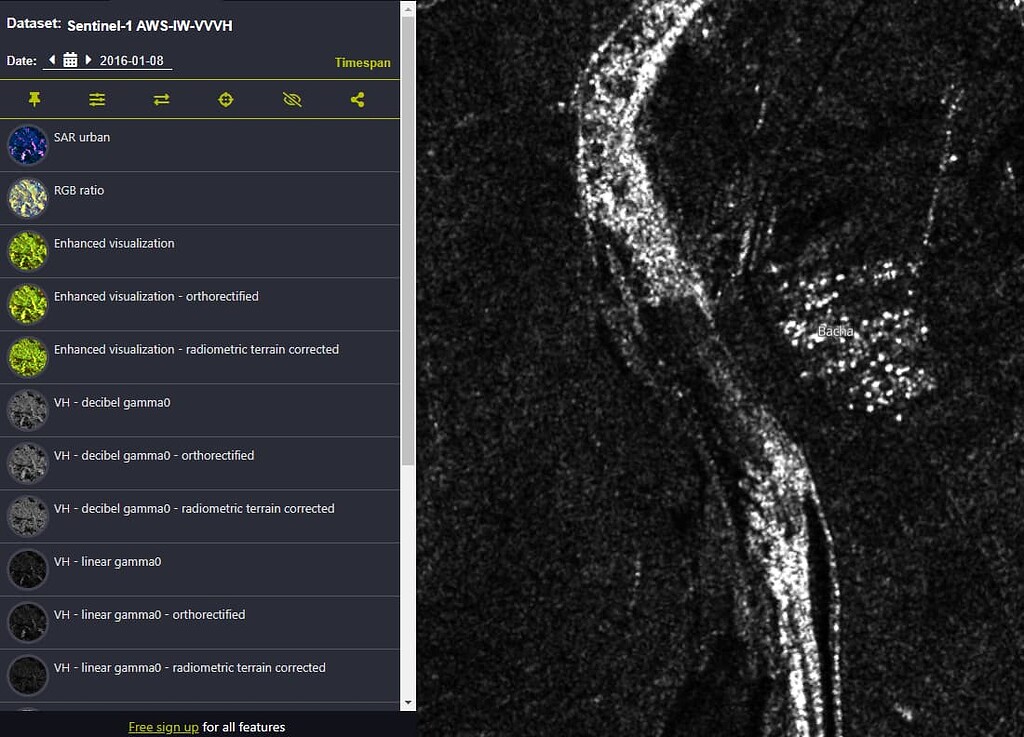The image size is (1024, 737).
Task: Pin this visualization to favorites
Action: coord(33,99)
